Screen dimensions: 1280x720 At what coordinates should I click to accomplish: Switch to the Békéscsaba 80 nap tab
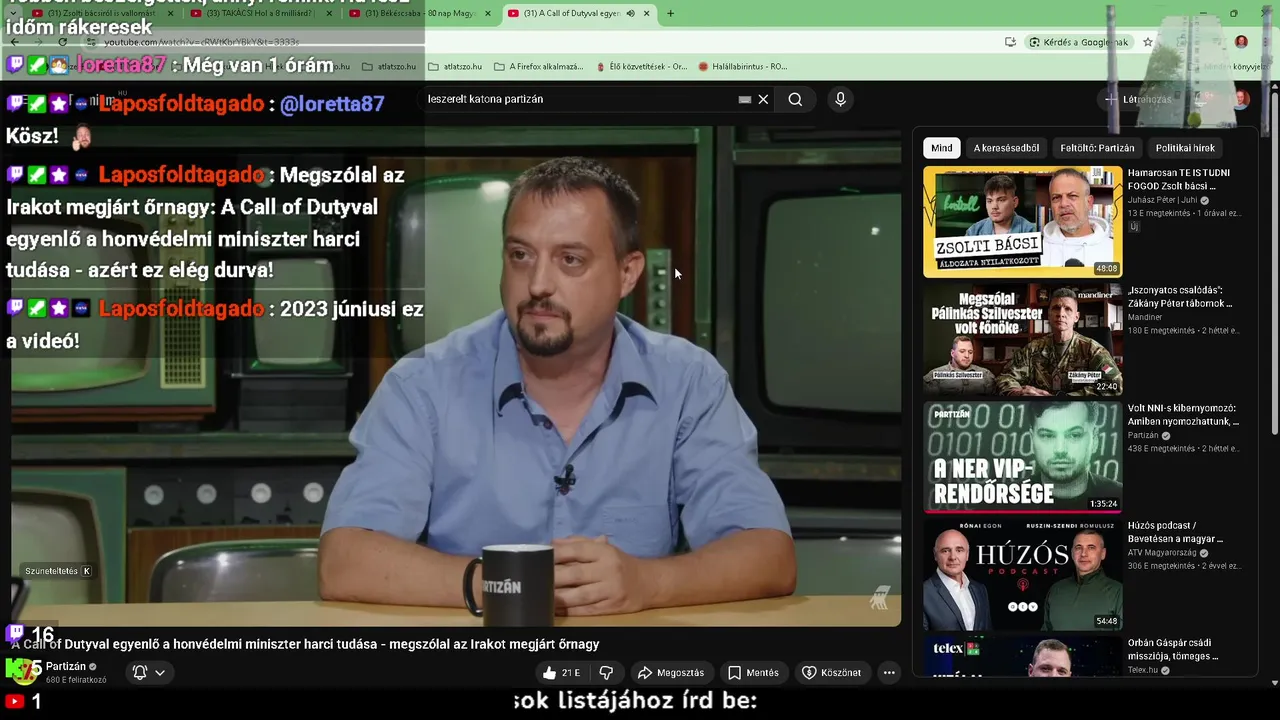418,13
